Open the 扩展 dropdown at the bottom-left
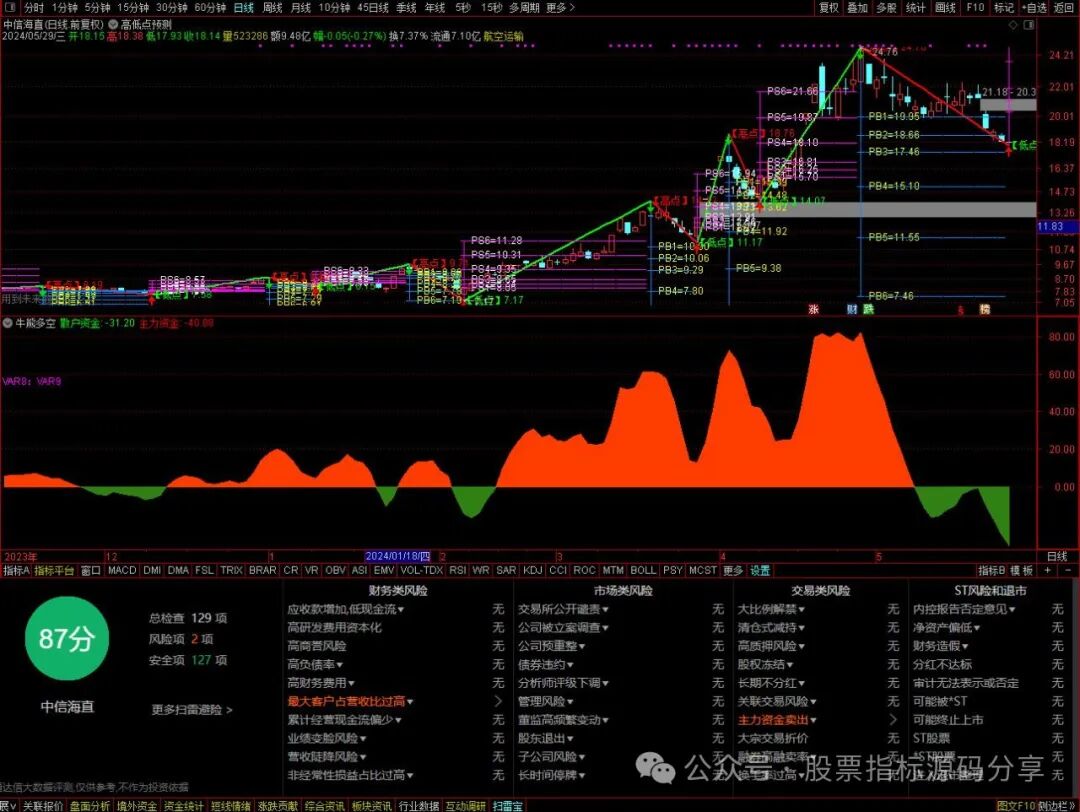 click(x=8, y=806)
